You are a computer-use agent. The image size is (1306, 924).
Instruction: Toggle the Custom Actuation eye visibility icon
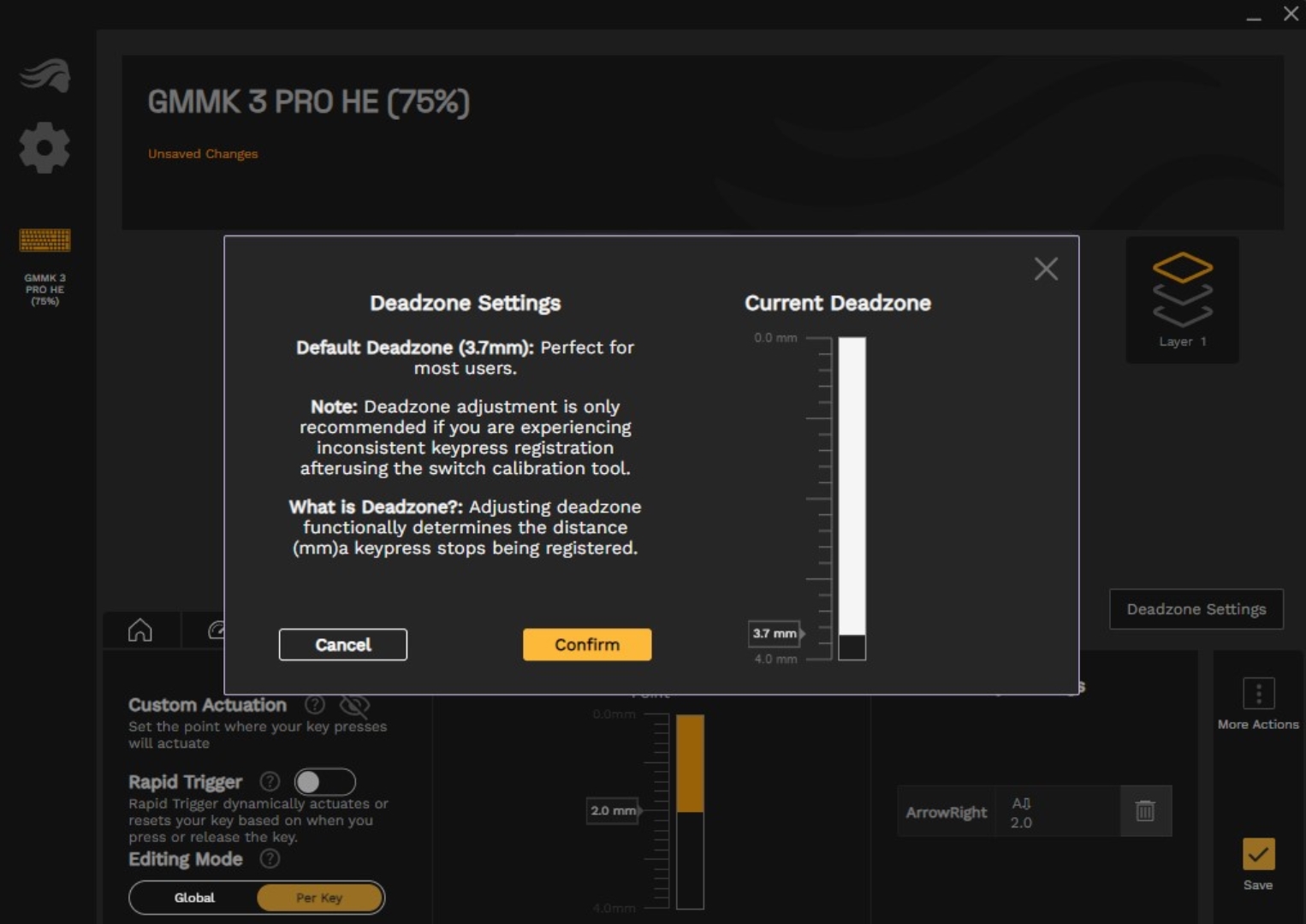pyautogui.click(x=354, y=706)
